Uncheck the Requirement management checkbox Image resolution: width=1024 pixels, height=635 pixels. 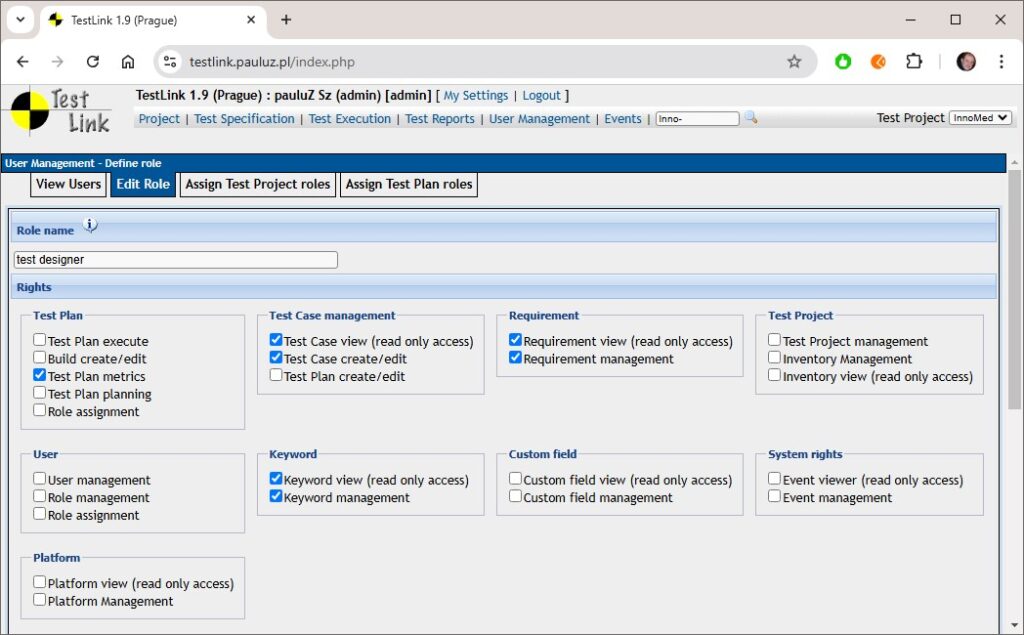pos(516,358)
